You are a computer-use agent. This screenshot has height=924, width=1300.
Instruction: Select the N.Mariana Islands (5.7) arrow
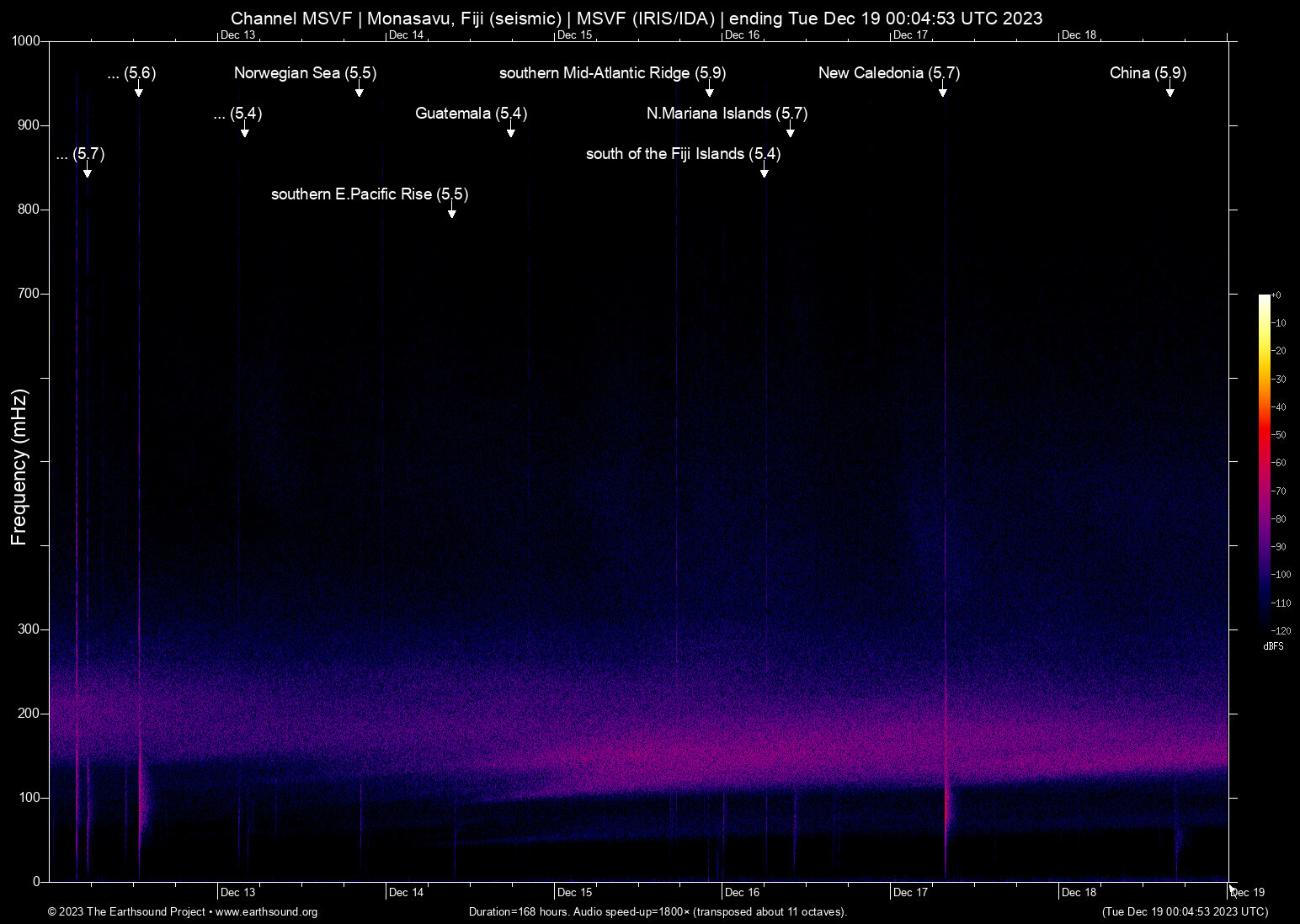(790, 133)
